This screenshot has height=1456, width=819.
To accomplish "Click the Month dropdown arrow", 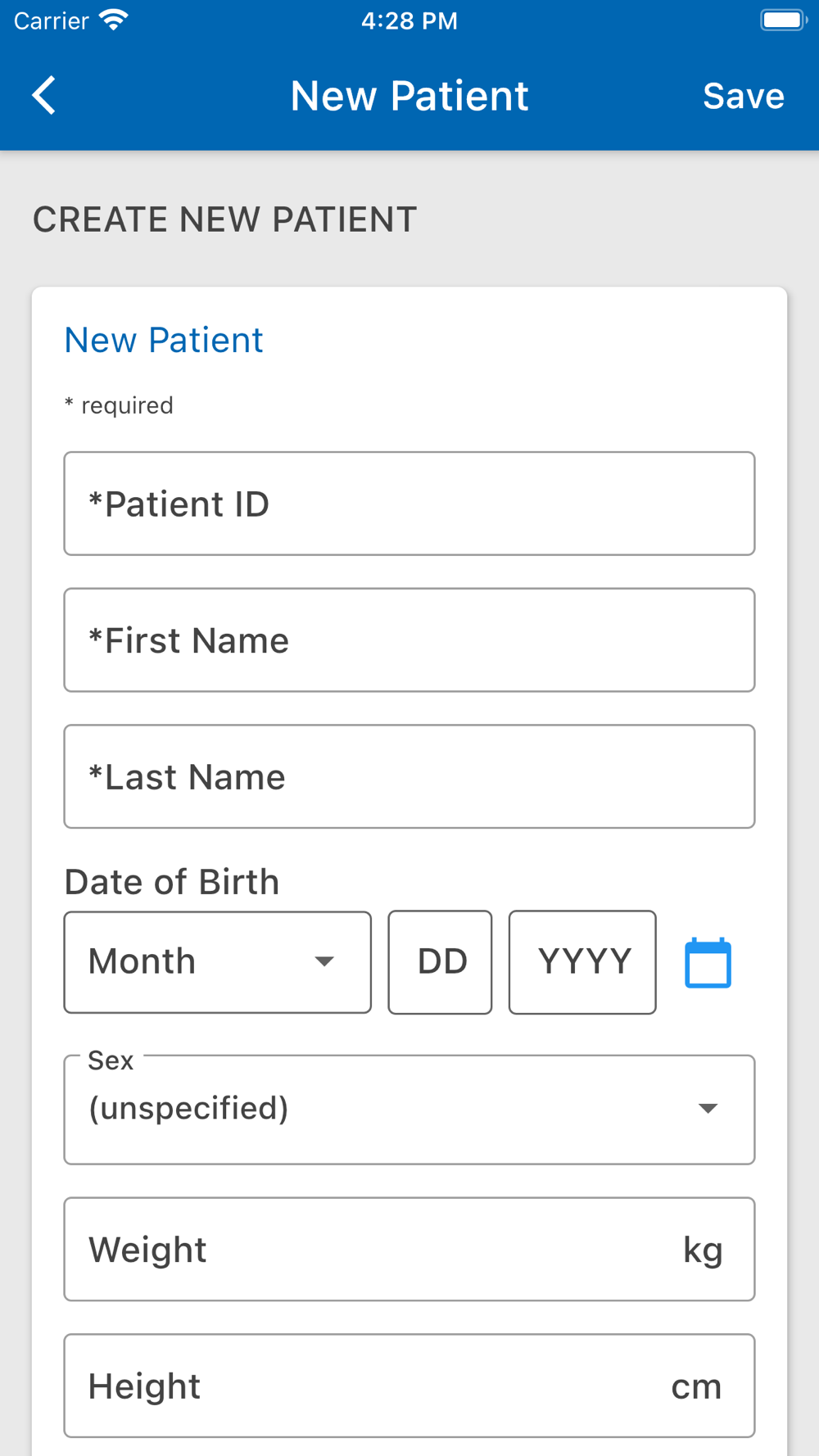I will click(x=324, y=961).
